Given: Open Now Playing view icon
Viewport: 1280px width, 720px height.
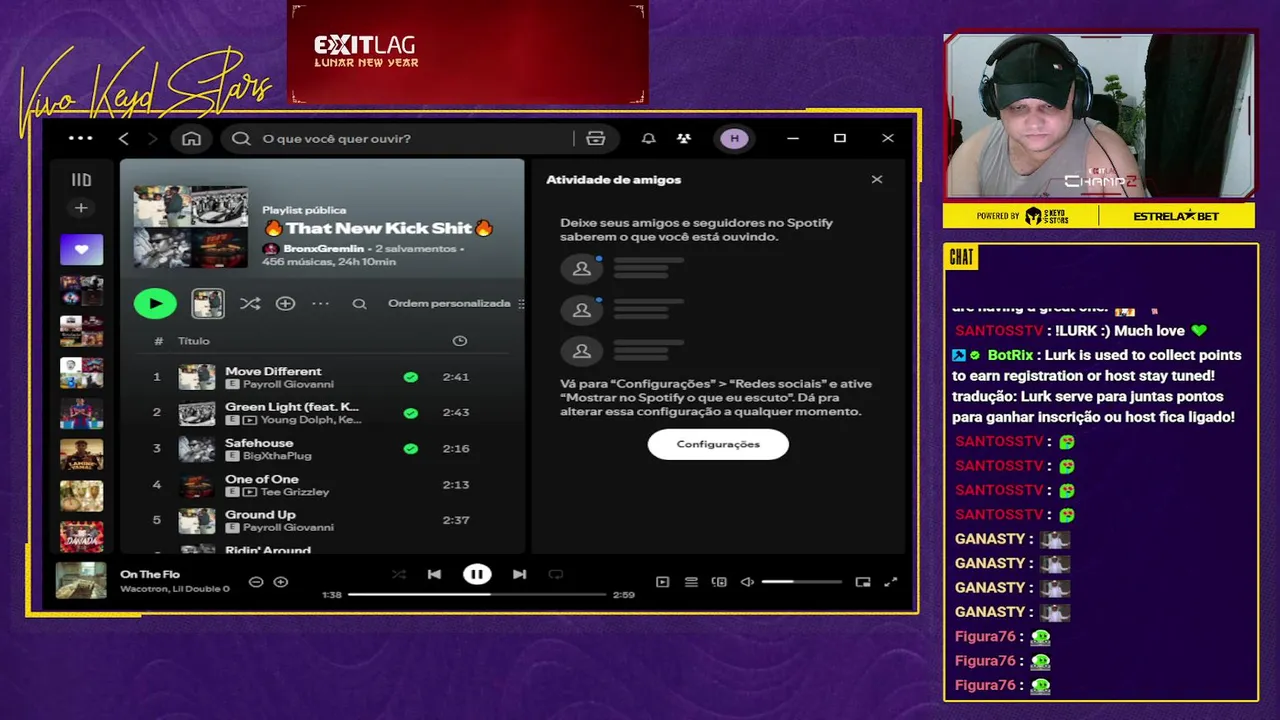Looking at the screenshot, I should point(662,582).
